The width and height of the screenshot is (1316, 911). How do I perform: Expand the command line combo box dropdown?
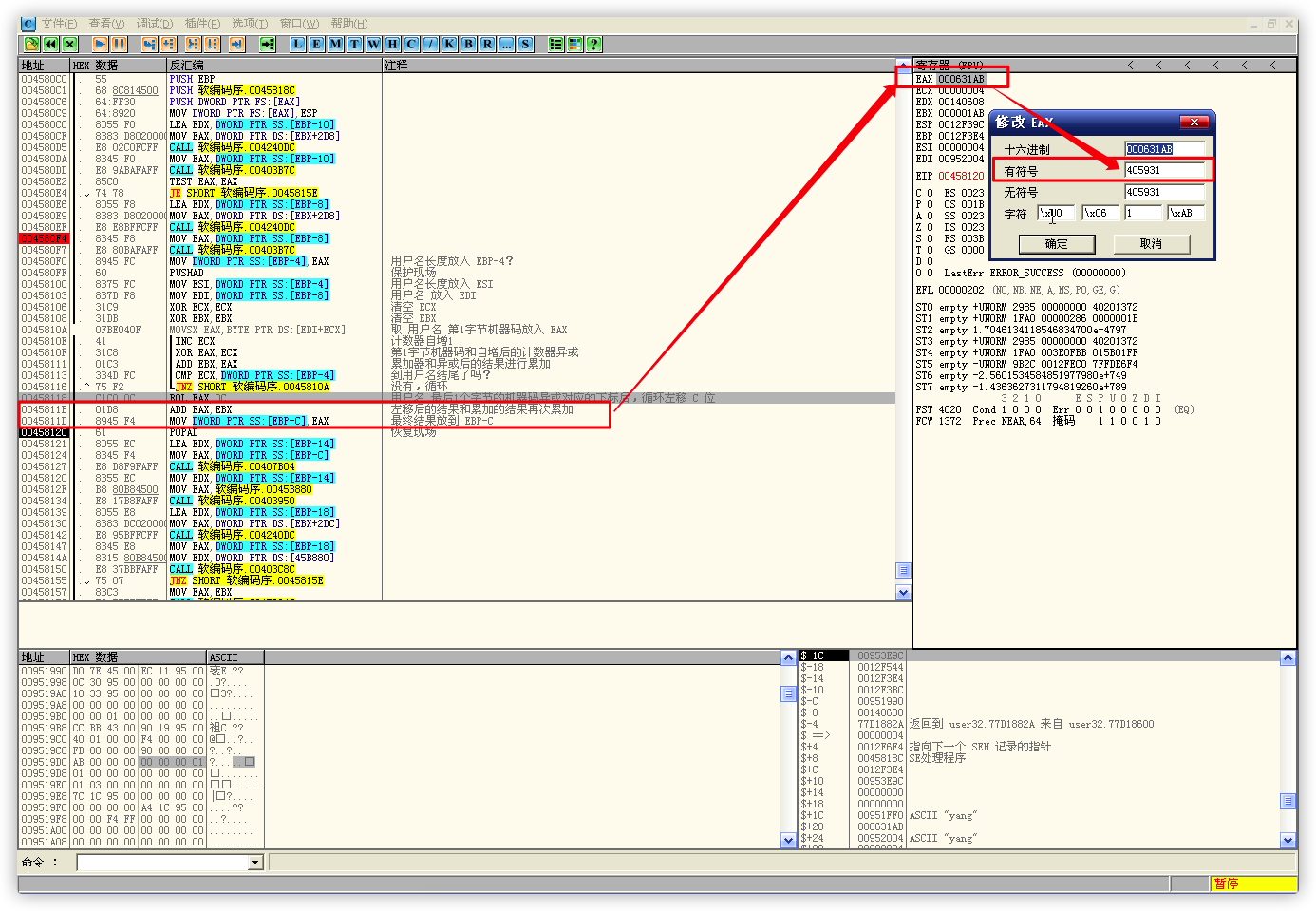(254, 863)
